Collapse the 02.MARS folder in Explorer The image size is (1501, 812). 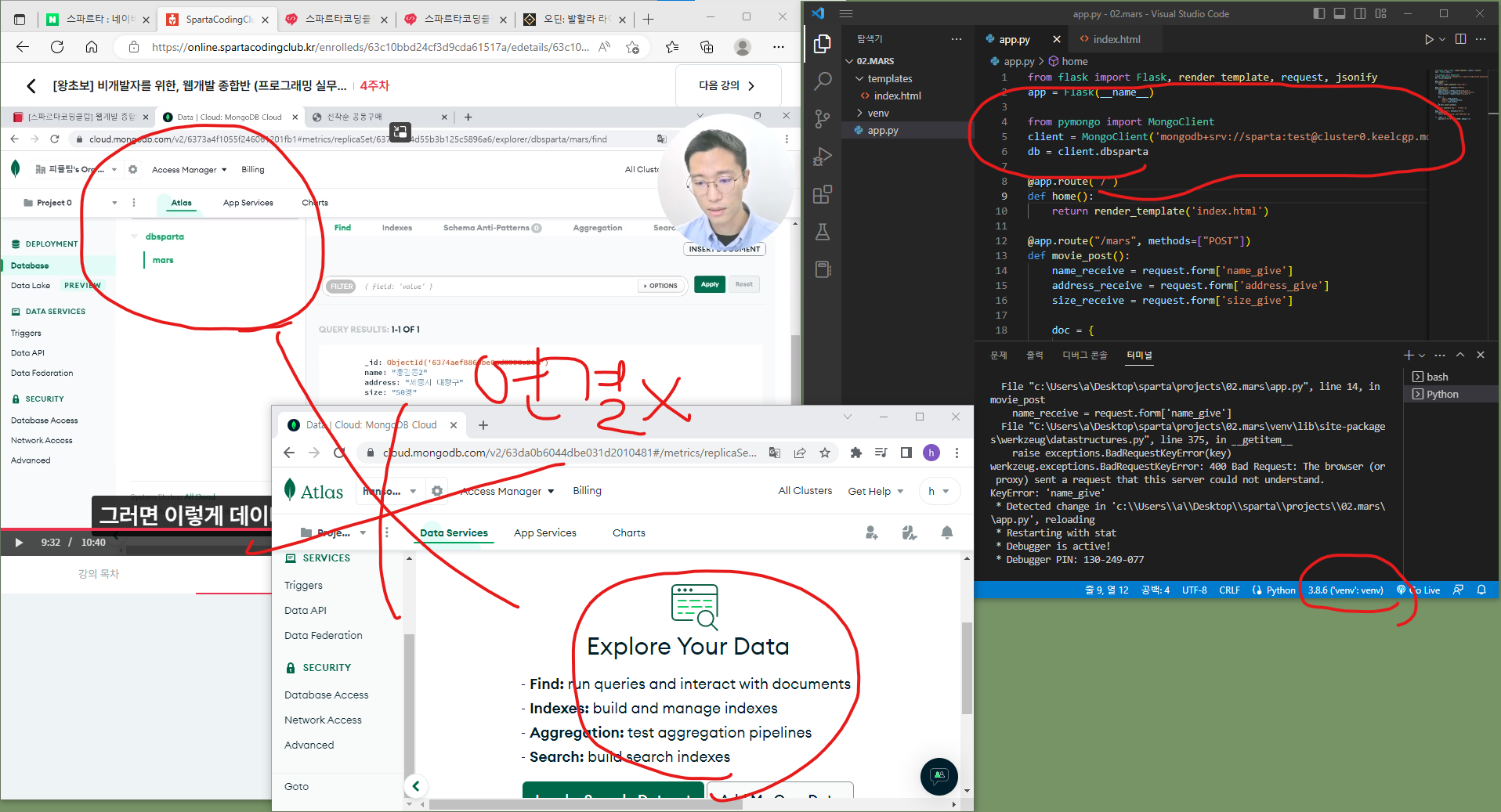pyautogui.click(x=849, y=61)
